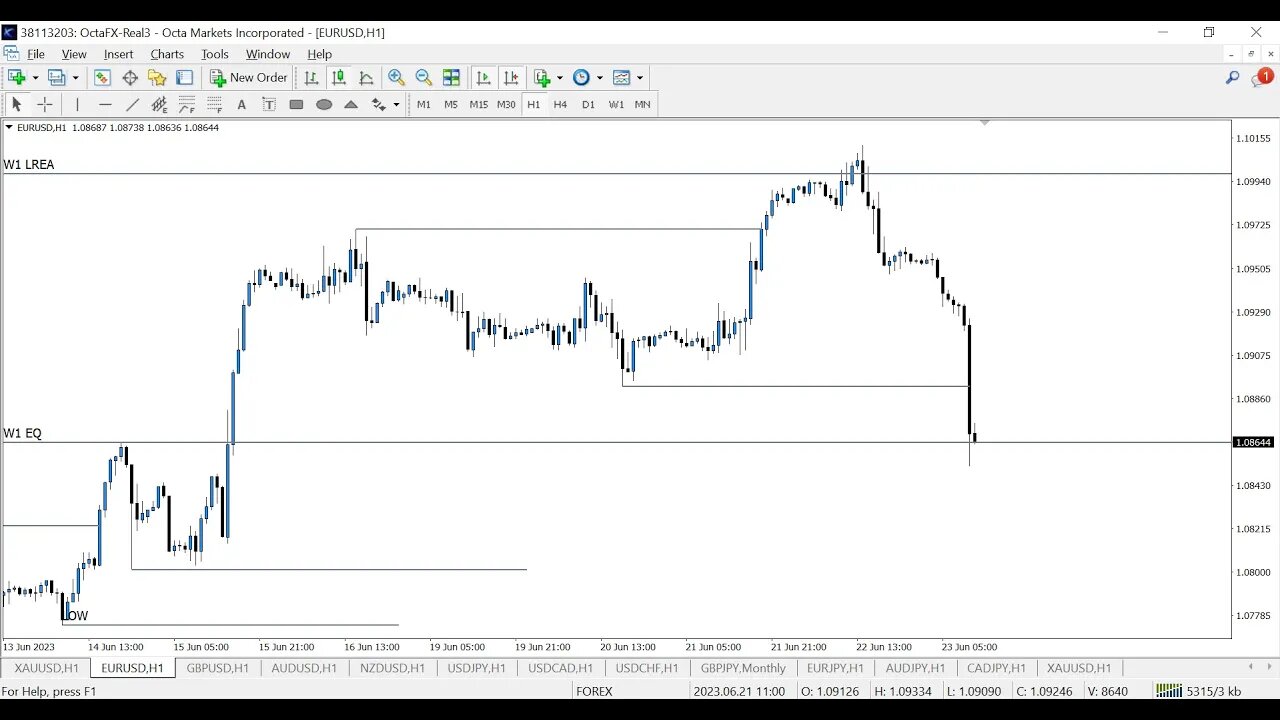Set timeframe to M5
Screen dimensions: 1280x720
451,104
